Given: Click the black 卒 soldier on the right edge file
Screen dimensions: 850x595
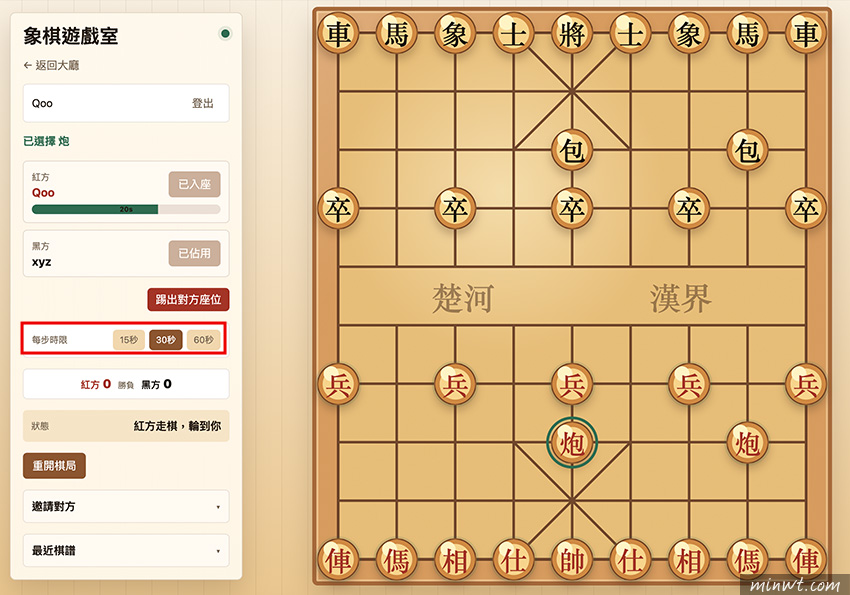Looking at the screenshot, I should (806, 209).
